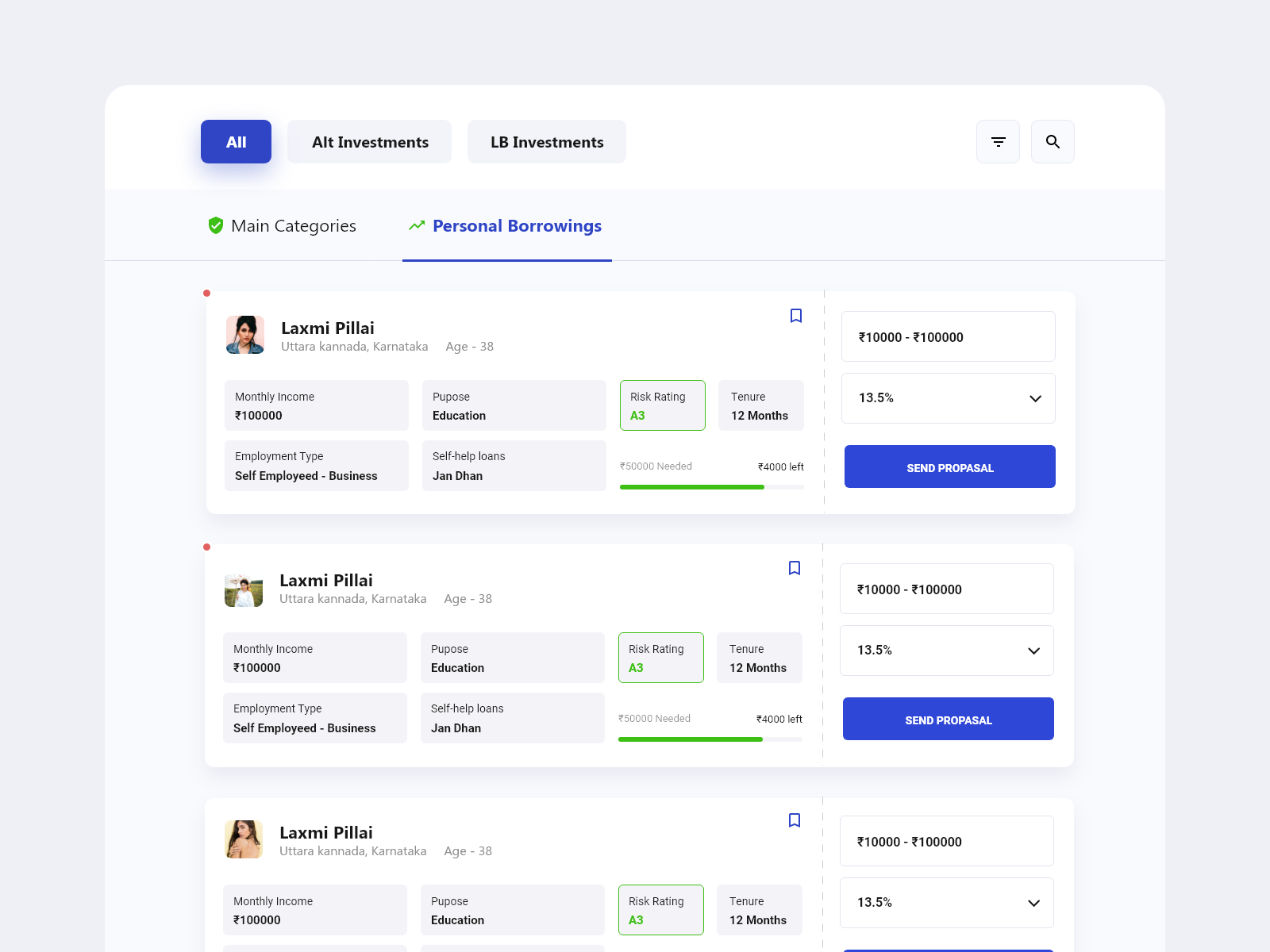This screenshot has width=1270, height=952.
Task: Bookmark the second Laxmi Pillai card
Action: (x=795, y=568)
